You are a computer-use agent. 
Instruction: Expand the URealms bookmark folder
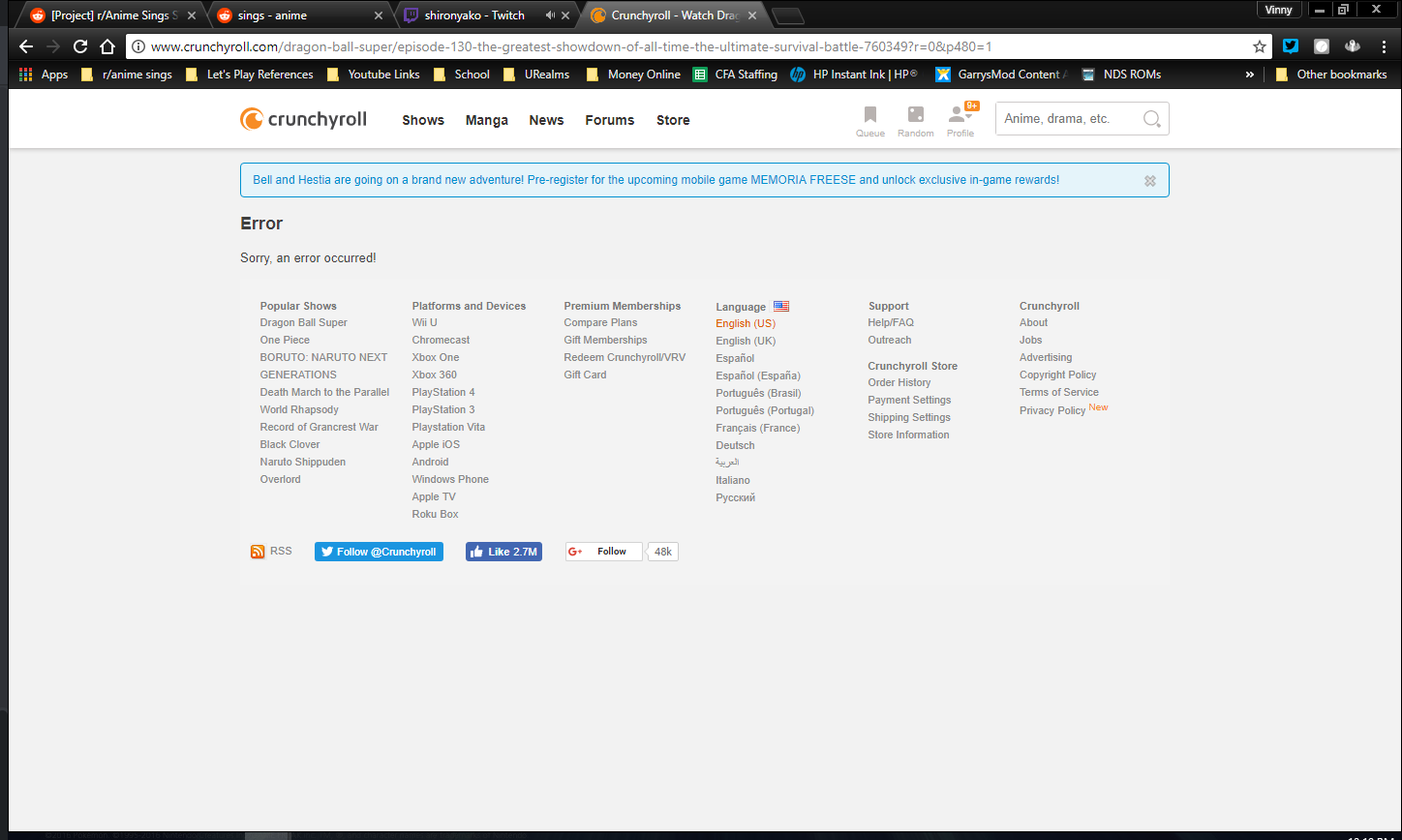click(536, 75)
